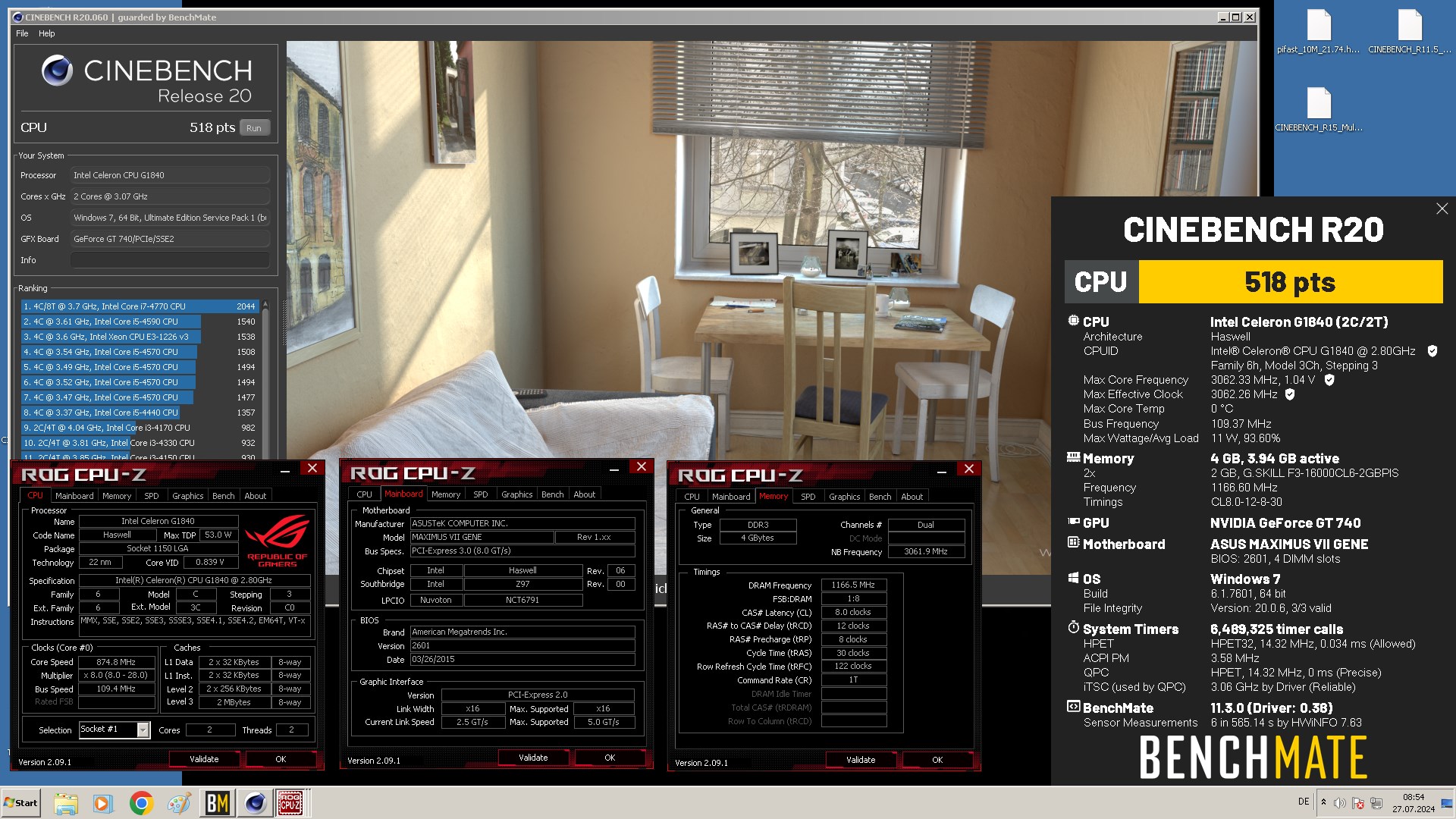
Task: Click OK in middle CPU-Z window
Action: coord(610,758)
